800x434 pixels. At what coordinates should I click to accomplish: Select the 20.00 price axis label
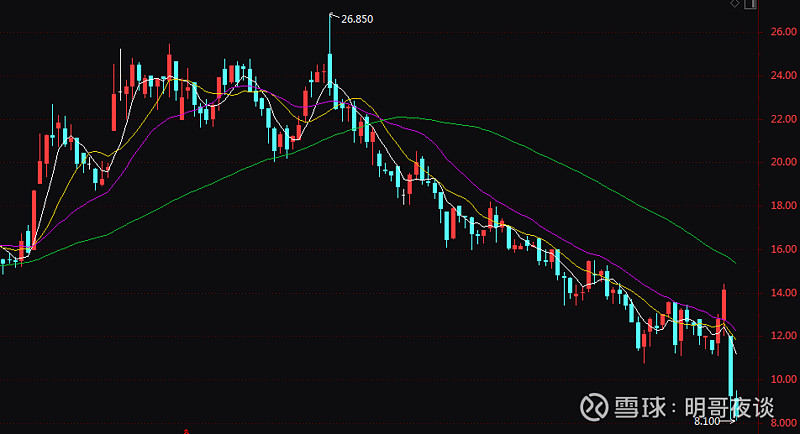click(784, 162)
